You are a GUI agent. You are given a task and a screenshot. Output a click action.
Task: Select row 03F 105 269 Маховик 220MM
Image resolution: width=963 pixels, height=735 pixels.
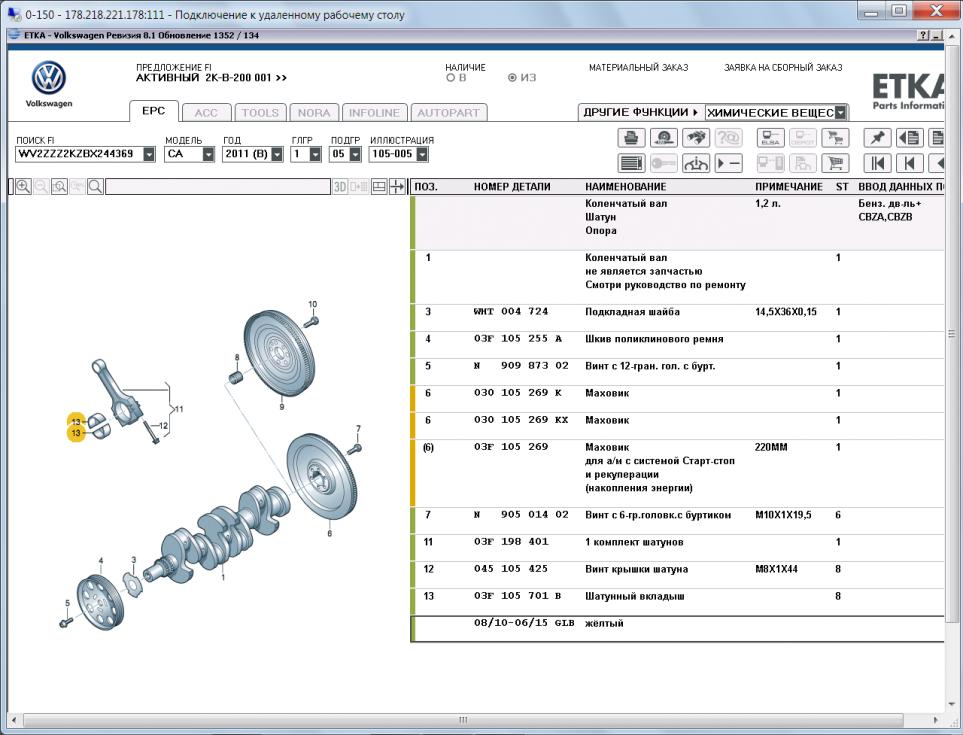point(677,473)
